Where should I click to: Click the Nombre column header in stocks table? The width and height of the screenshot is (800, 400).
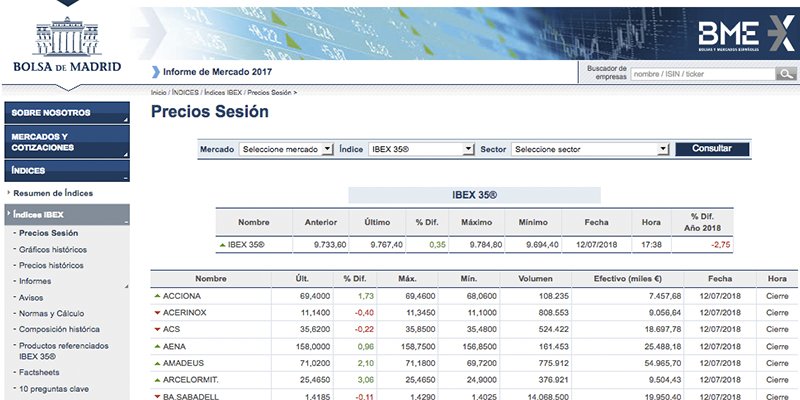click(x=211, y=279)
